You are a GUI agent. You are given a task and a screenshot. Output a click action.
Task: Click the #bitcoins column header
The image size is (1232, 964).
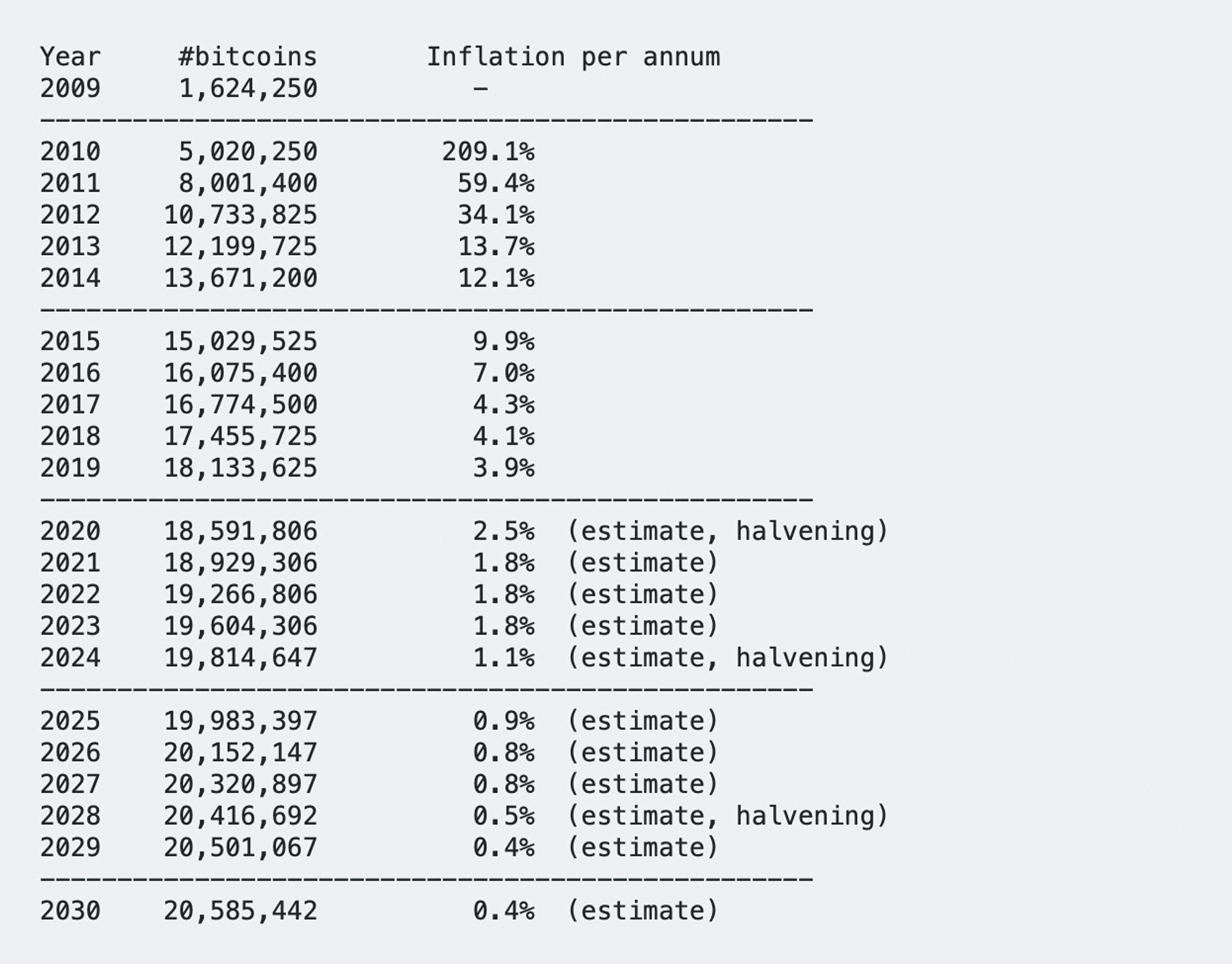248,57
